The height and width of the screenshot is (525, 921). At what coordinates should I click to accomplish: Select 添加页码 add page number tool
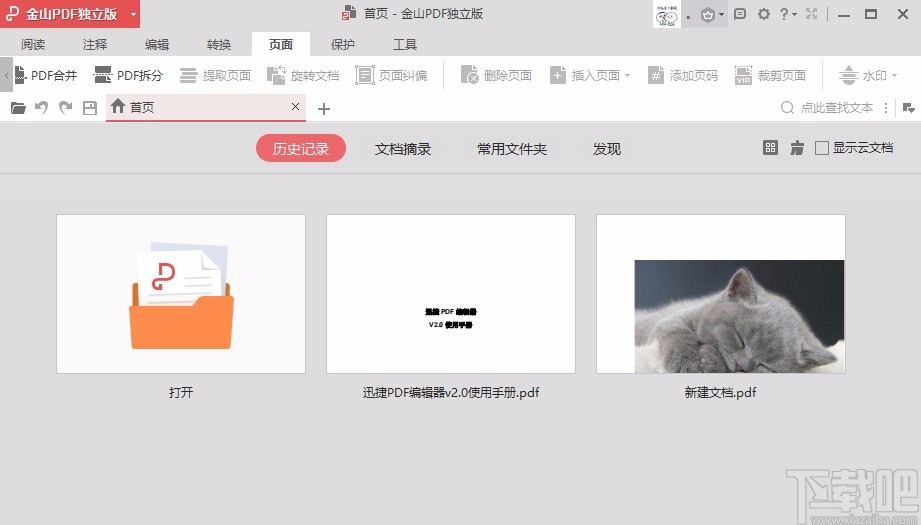tap(683, 75)
